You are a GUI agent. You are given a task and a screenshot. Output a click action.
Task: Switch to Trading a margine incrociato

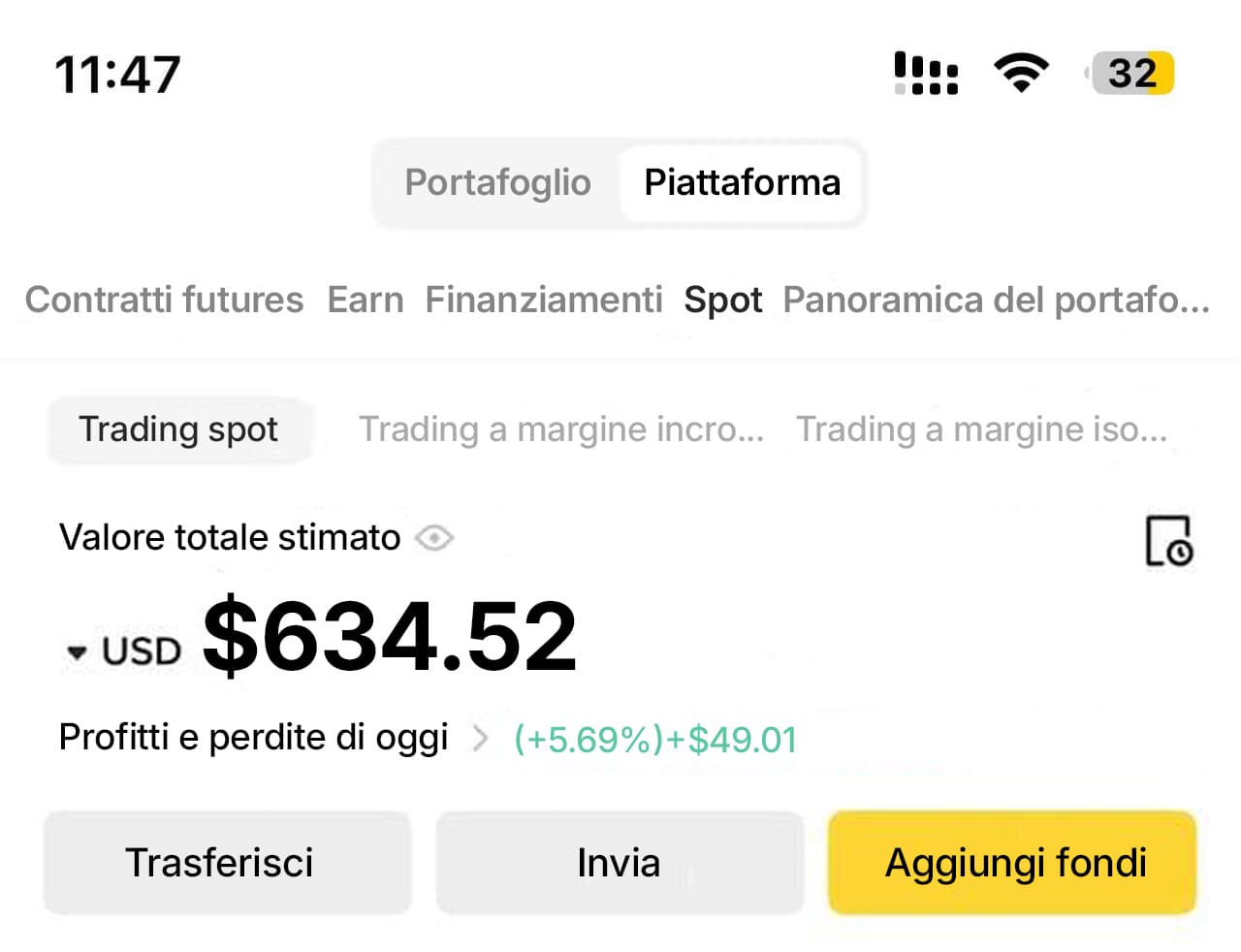(x=562, y=429)
